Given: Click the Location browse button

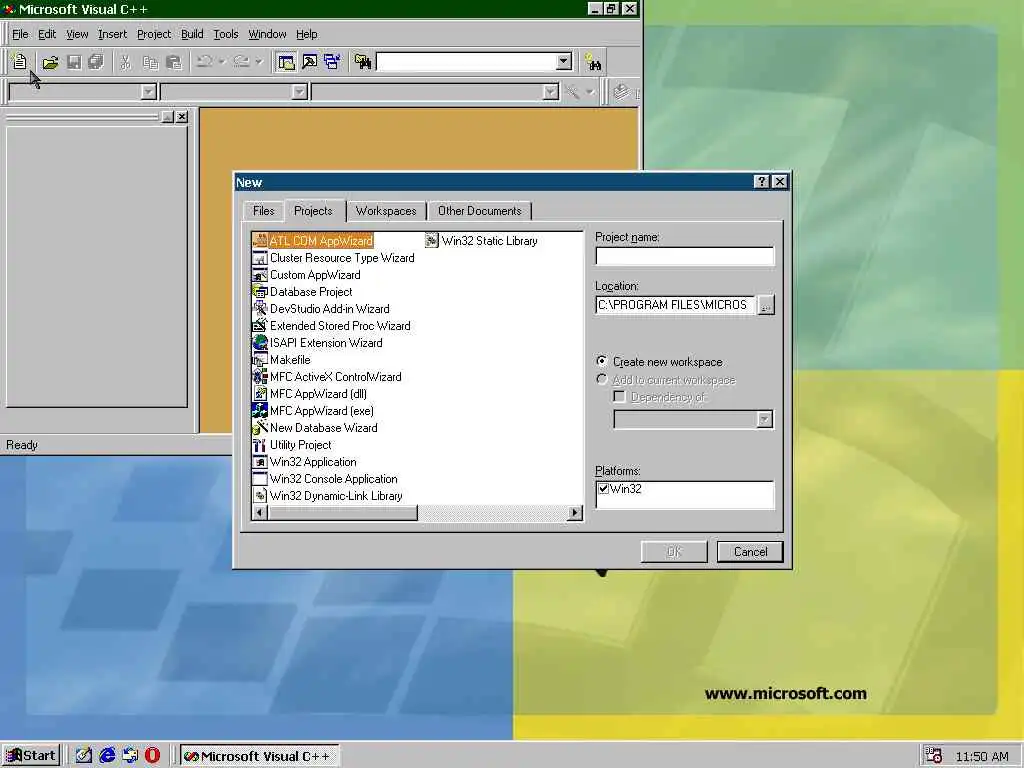Looking at the screenshot, I should point(766,305).
